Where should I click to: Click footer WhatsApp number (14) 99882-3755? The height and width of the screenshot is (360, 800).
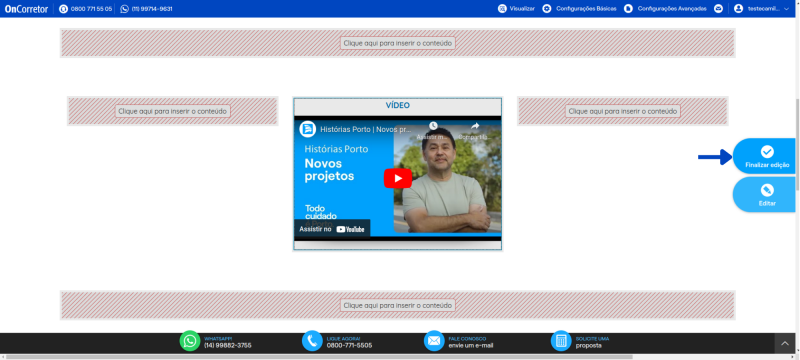(x=228, y=345)
